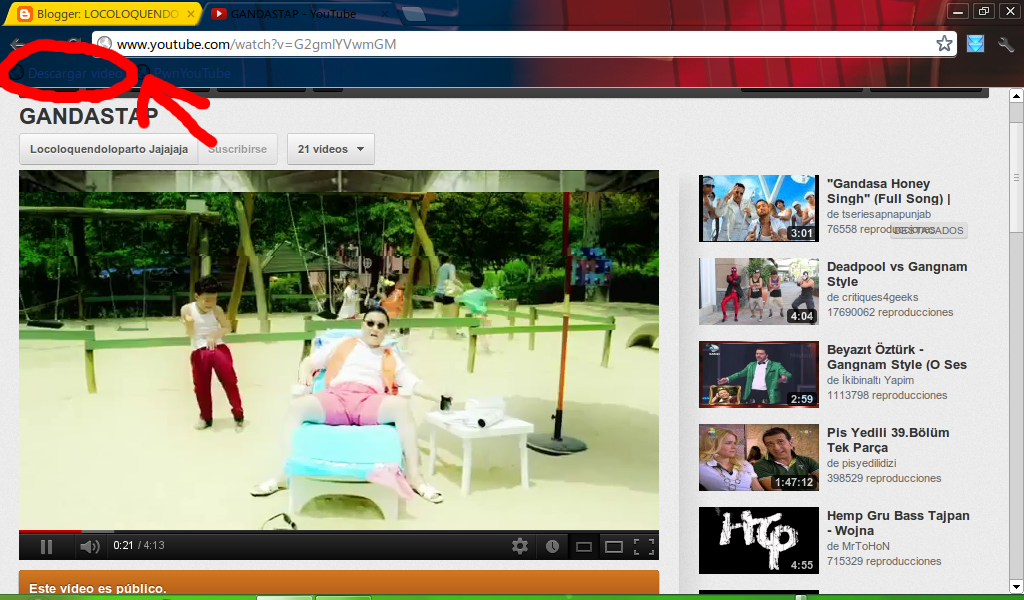Click 'de critiques4geeks' uploader text
This screenshot has height=600, width=1024.
[872, 297]
